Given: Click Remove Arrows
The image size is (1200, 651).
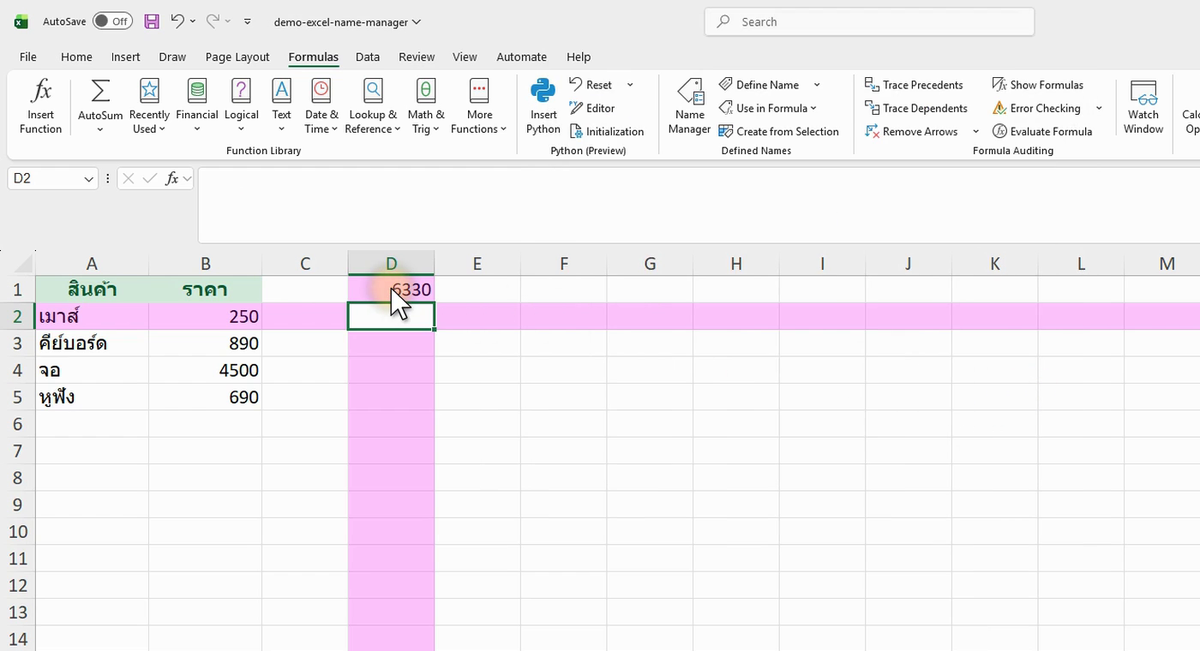Looking at the screenshot, I should point(911,131).
